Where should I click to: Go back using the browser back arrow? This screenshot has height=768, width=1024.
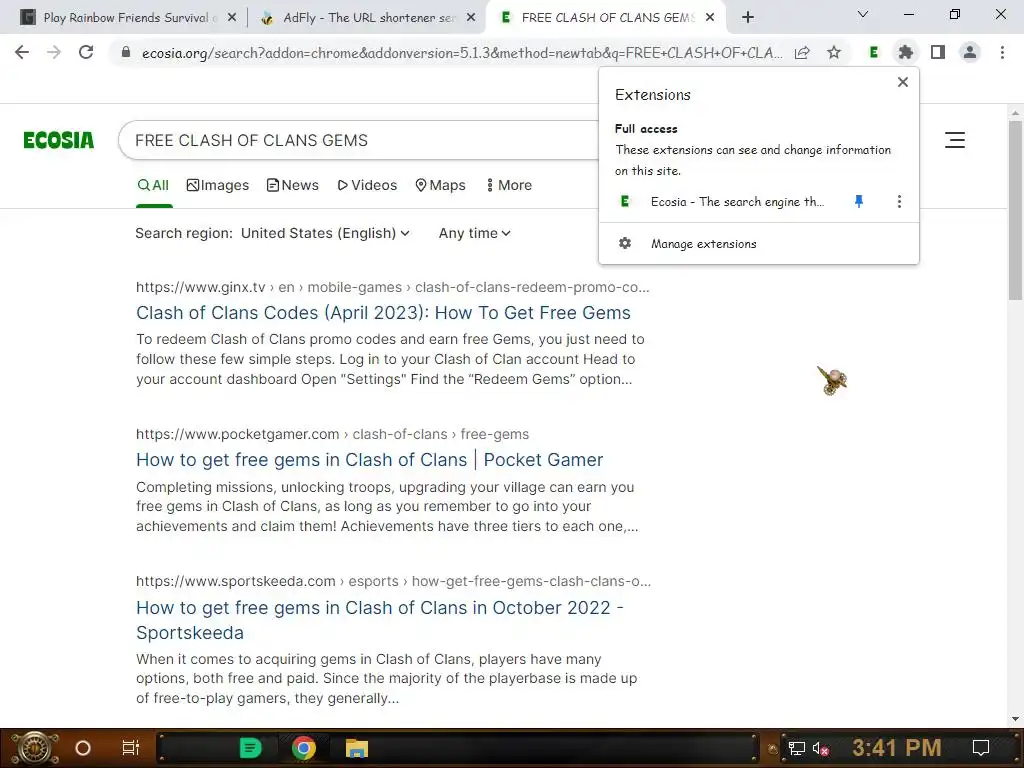pyautogui.click(x=22, y=52)
